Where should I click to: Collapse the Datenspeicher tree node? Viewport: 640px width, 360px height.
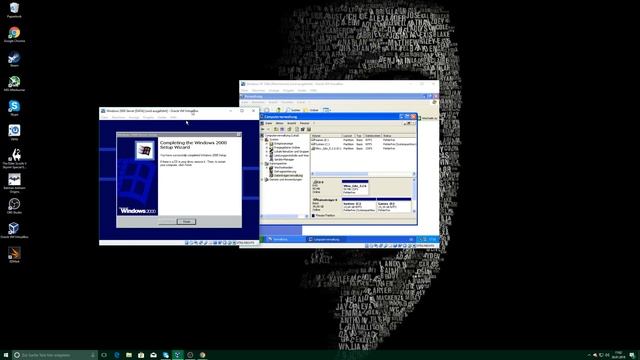262,164
